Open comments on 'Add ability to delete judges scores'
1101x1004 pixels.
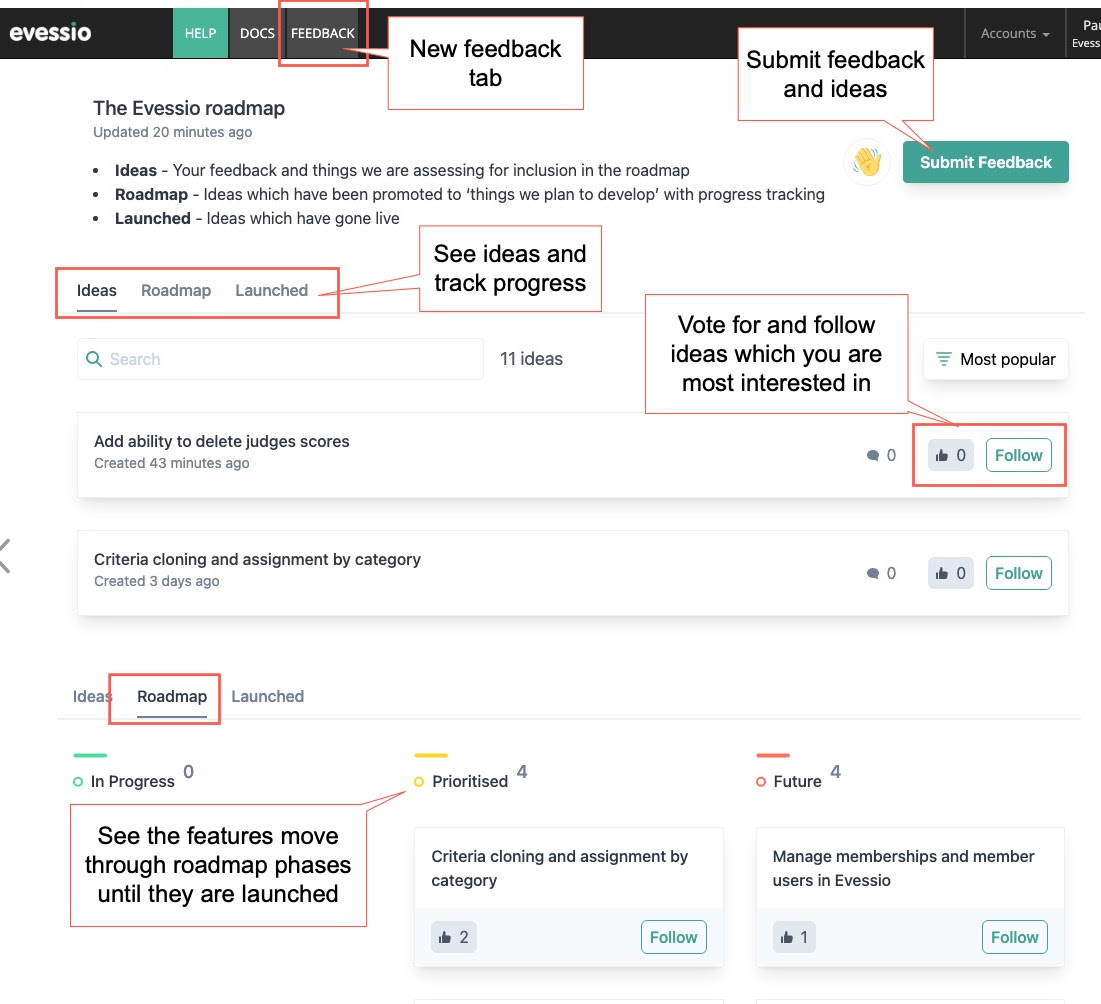pyautogui.click(x=881, y=456)
